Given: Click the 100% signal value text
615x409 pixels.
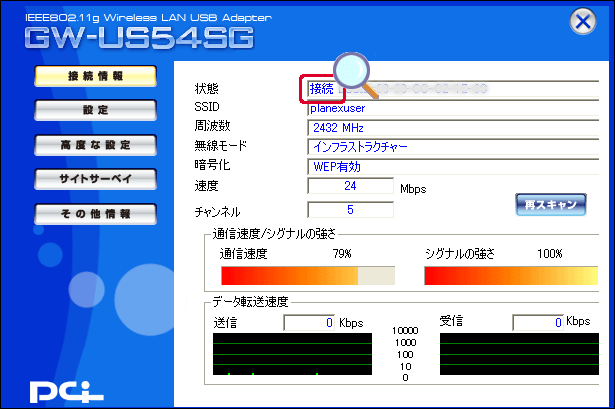Looking at the screenshot, I should click(549, 254).
